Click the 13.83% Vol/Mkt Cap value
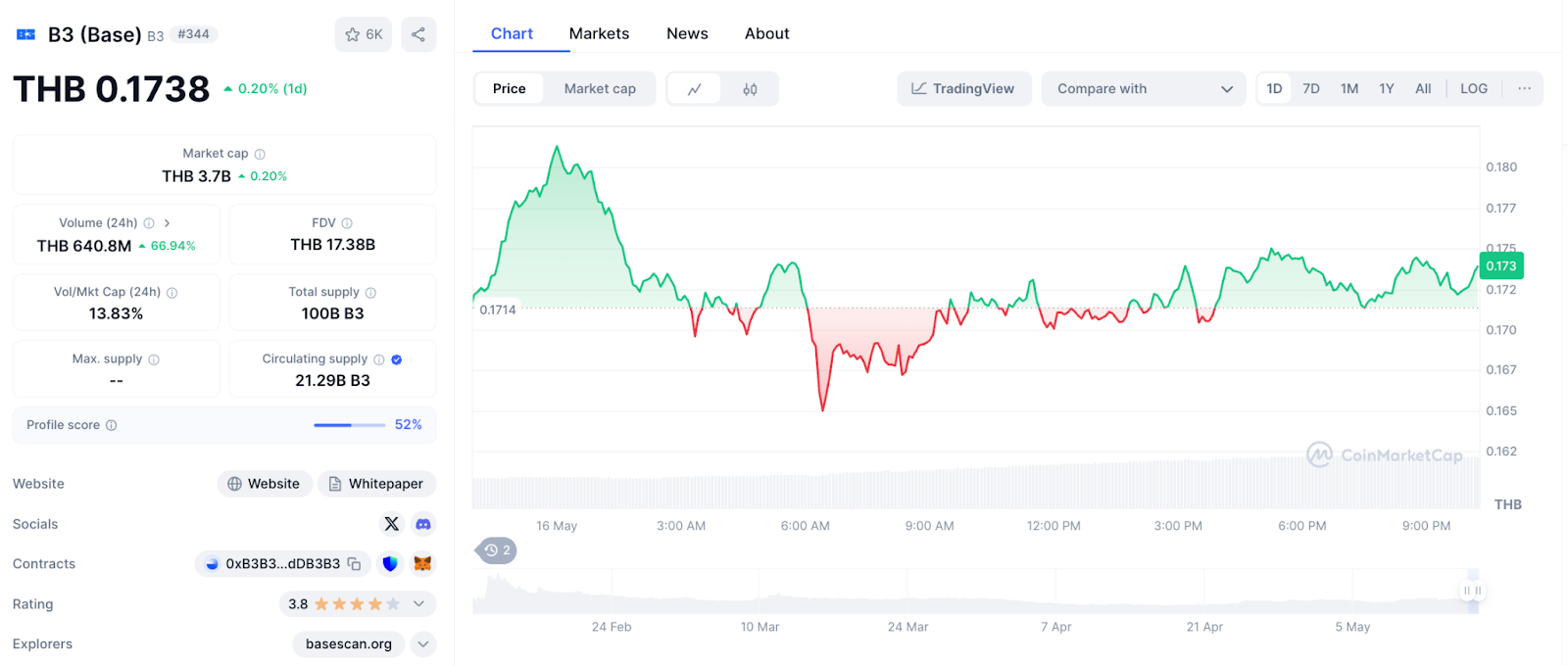Image resolution: width=1568 pixels, height=666 pixels. pyautogui.click(x=116, y=313)
